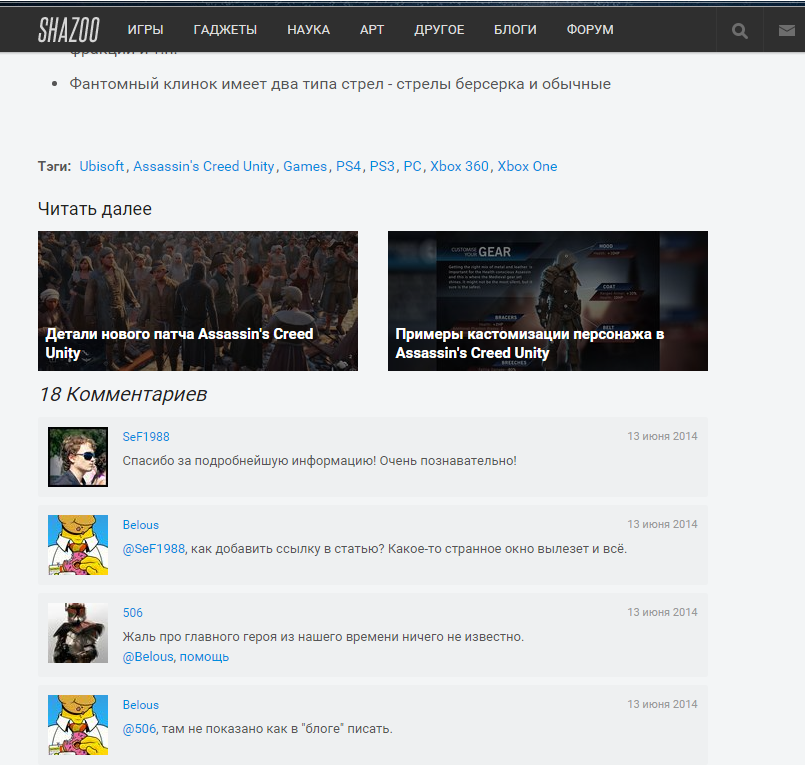The width and height of the screenshot is (805, 765).
Task: Open the 506 username link
Action: coord(132,613)
